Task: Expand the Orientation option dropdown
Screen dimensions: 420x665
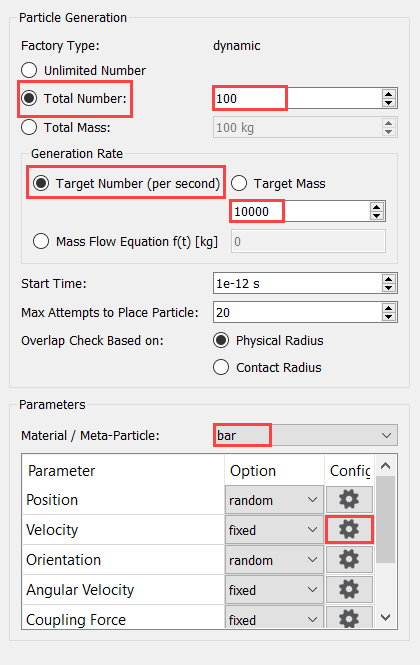Action: [274, 560]
